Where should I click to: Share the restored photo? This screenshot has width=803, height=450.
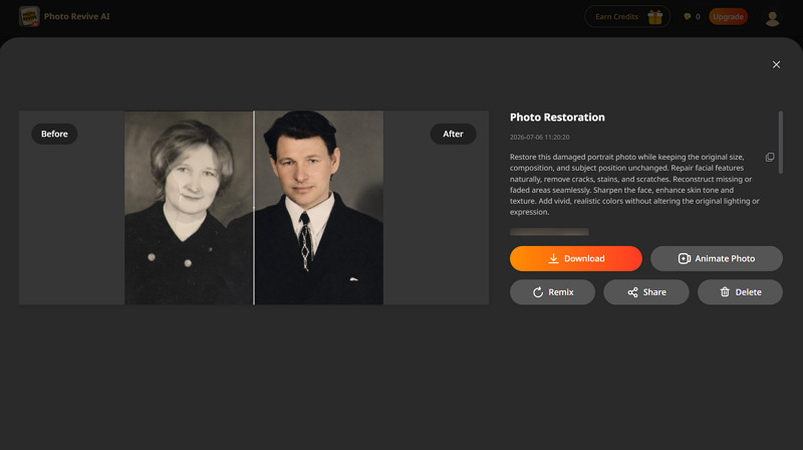[646, 292]
